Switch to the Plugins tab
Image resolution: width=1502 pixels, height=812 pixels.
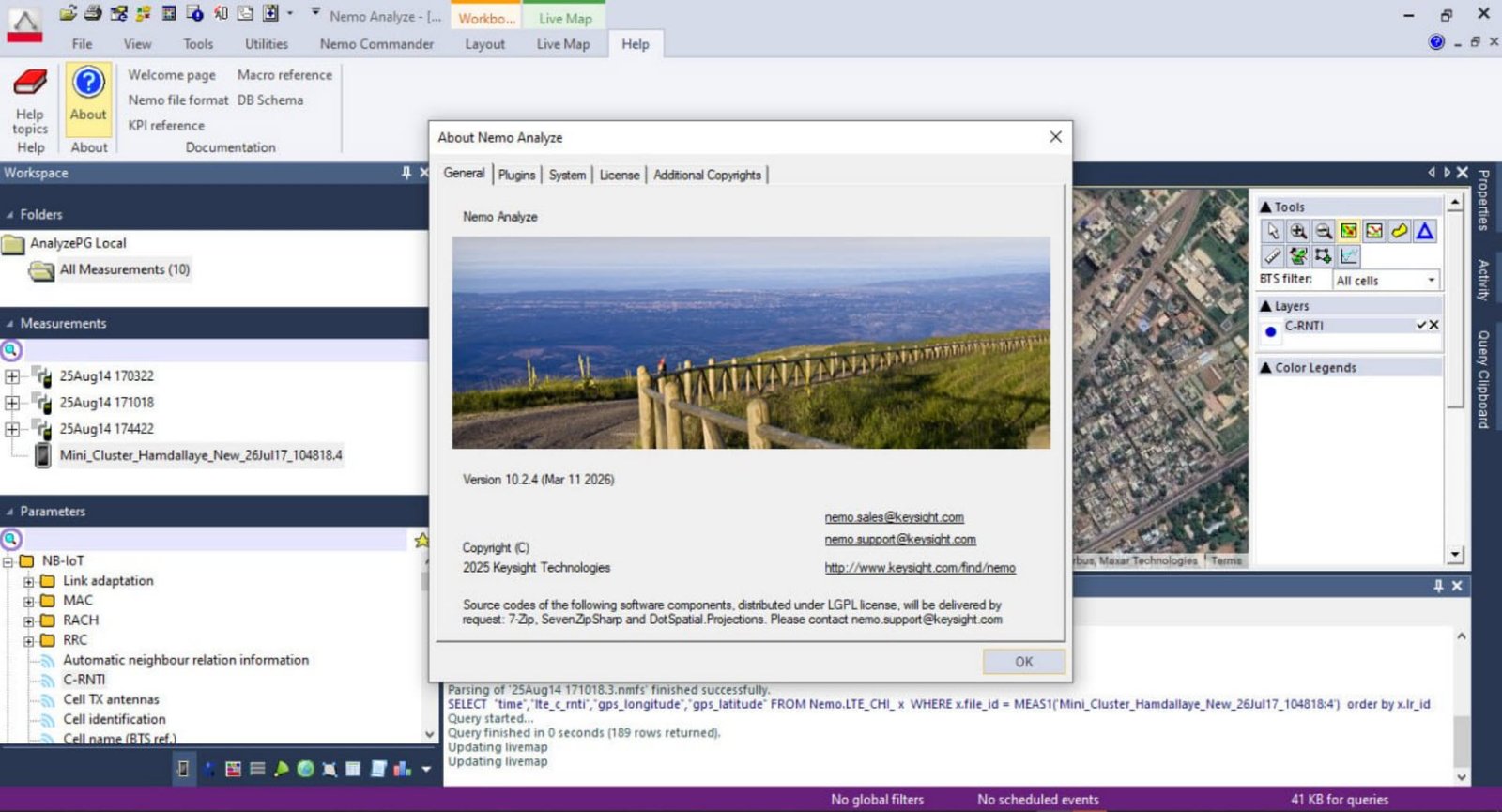[x=516, y=175]
